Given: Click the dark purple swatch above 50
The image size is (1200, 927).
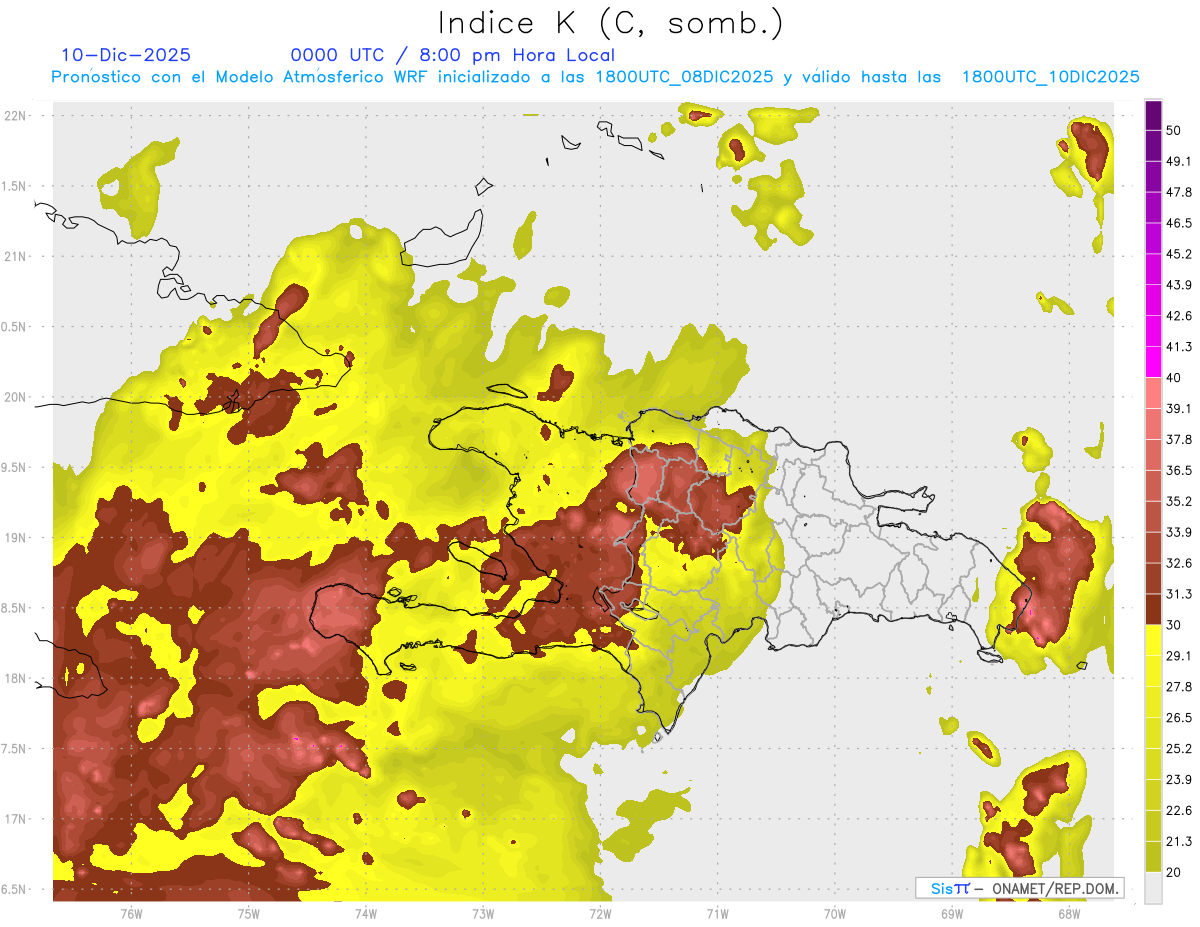Looking at the screenshot, I should coord(1154,115).
